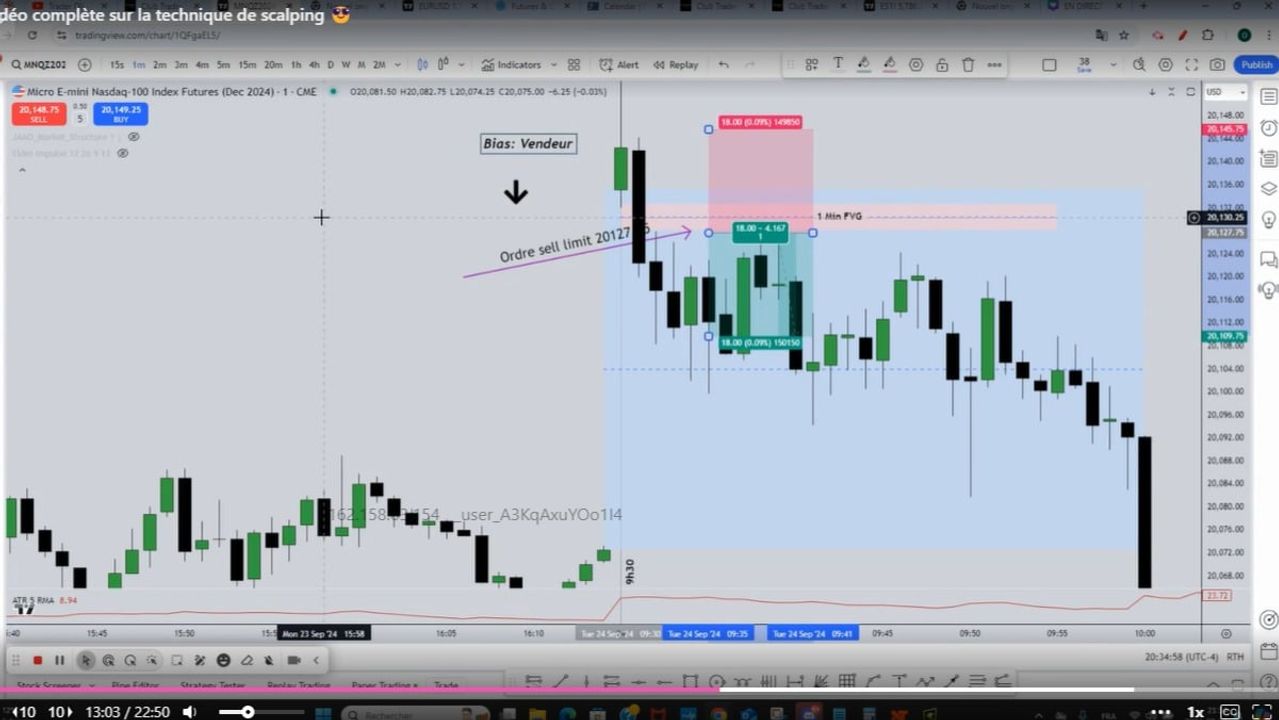Viewport: 1279px width, 720px height.
Task: Create a price Alert
Action: 619,65
